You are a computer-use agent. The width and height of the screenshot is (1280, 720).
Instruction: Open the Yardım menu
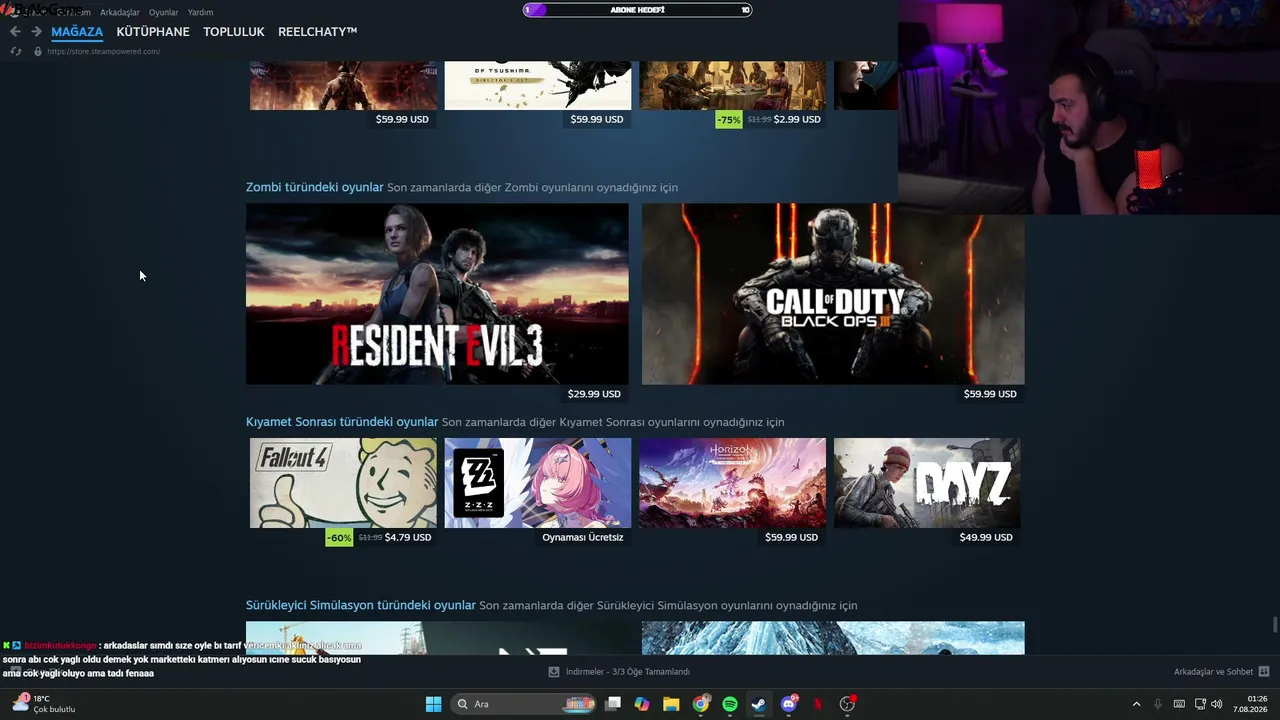pos(201,12)
